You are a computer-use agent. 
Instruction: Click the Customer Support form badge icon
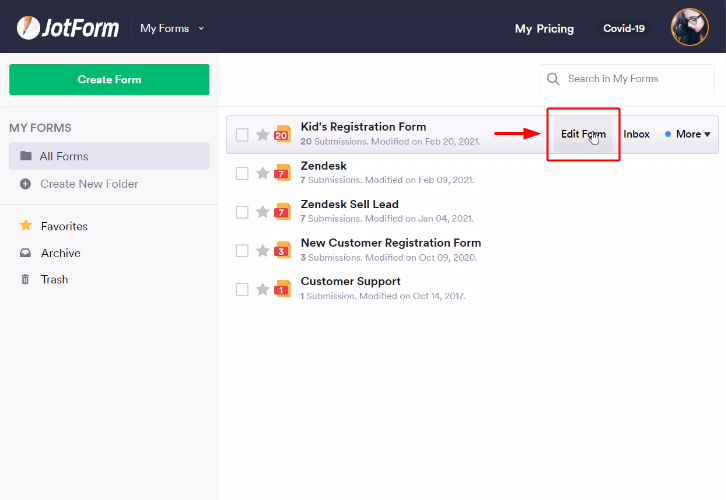pyautogui.click(x=282, y=288)
